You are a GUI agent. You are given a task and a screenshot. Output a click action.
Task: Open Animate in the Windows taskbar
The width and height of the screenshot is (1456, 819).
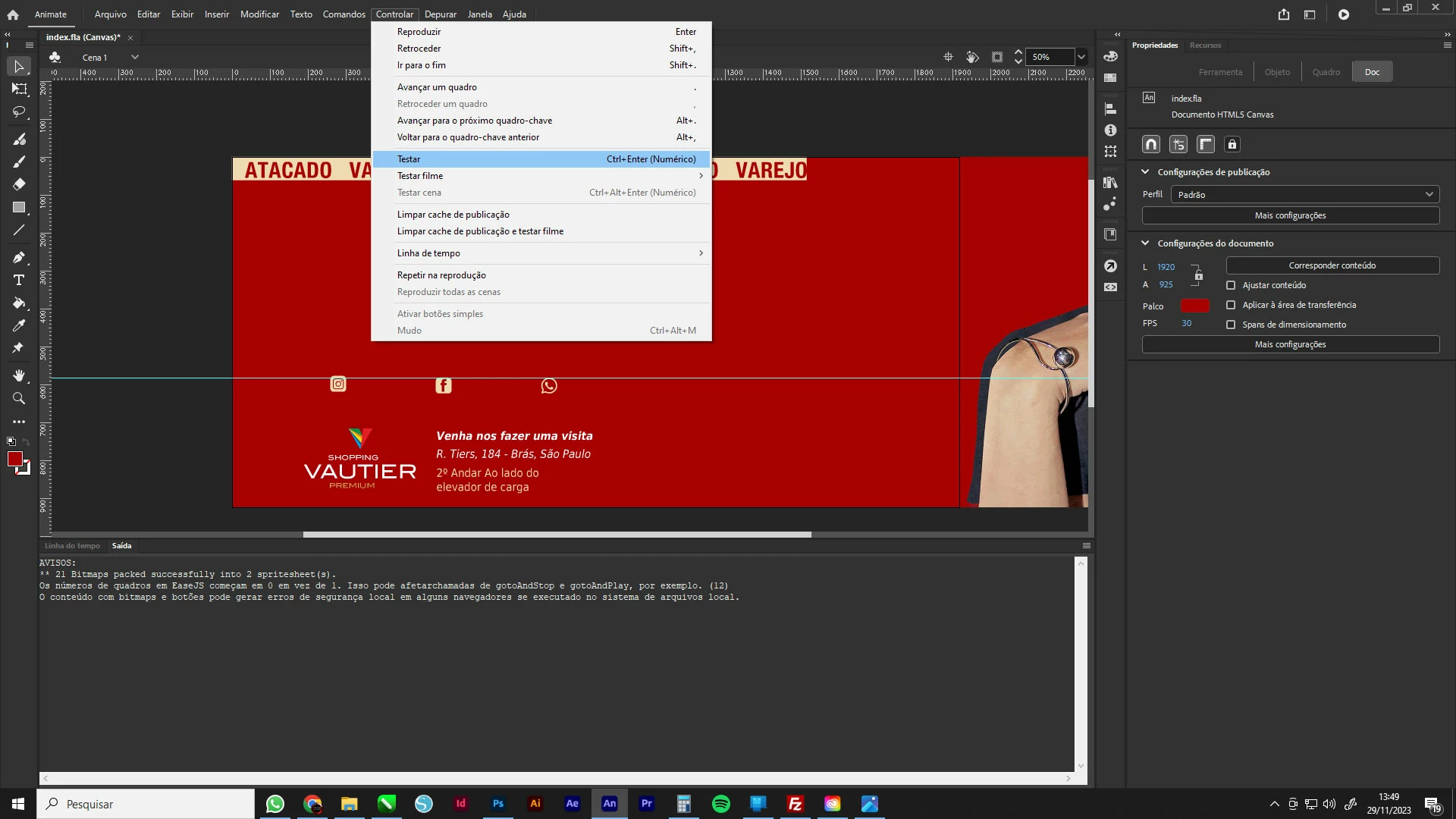(x=609, y=804)
